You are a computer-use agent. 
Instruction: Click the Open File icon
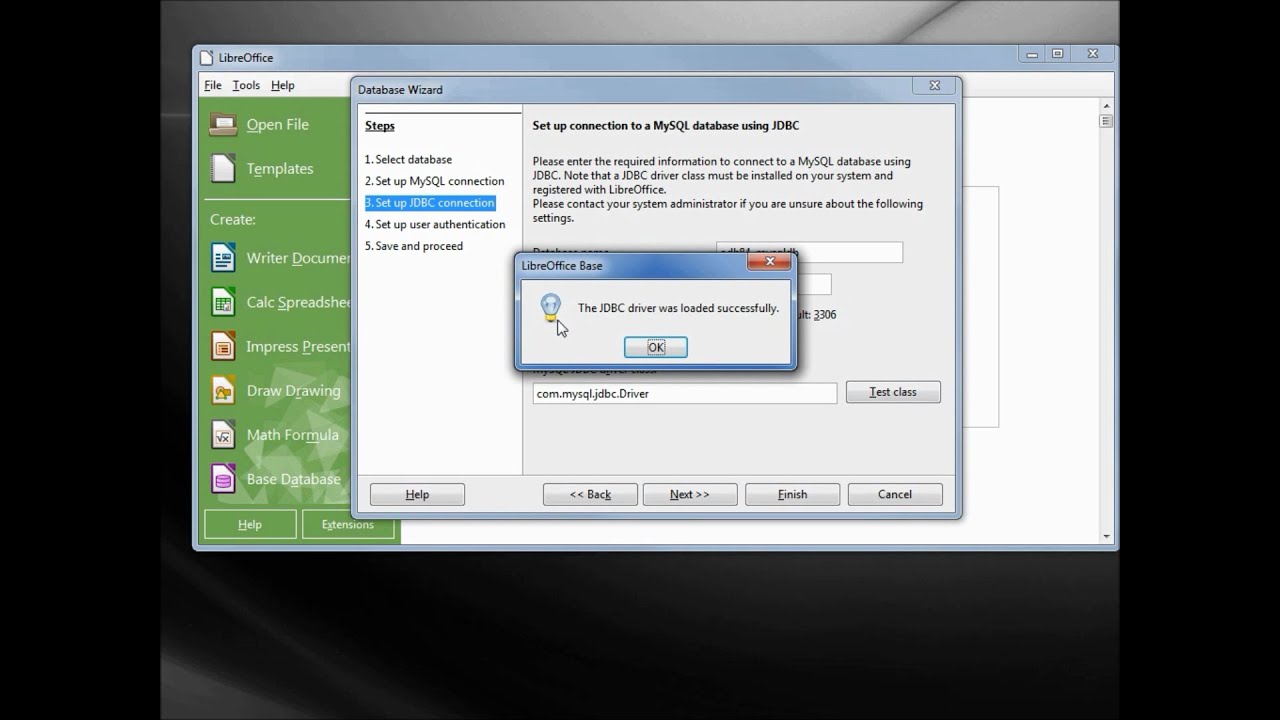click(223, 125)
